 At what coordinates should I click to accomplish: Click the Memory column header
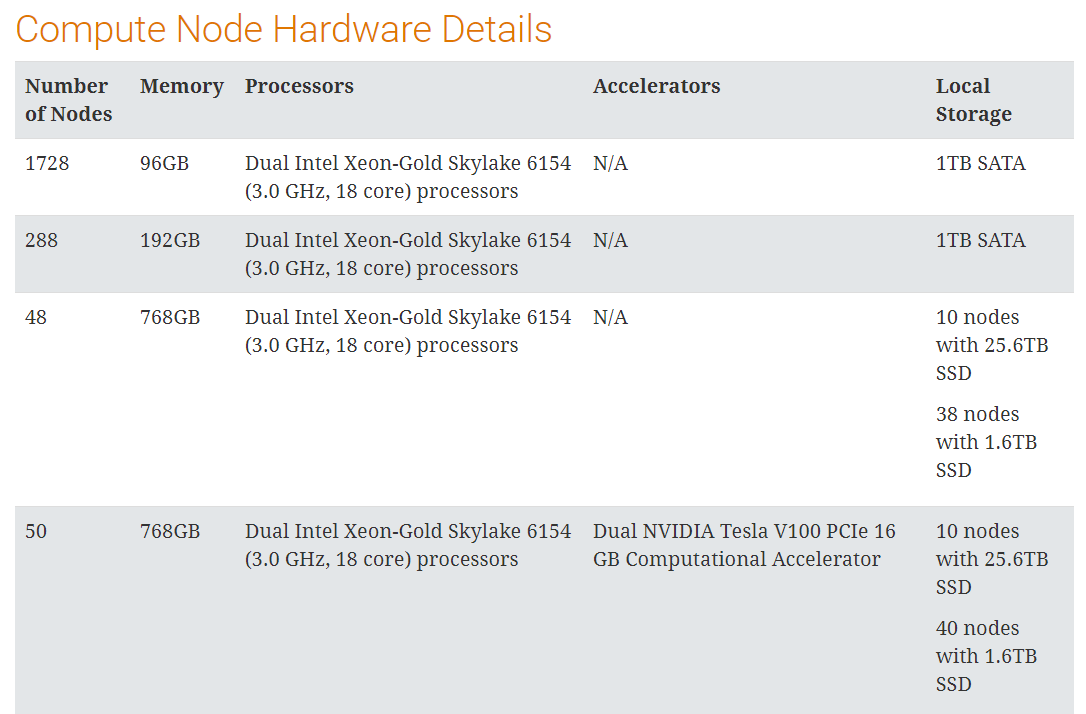click(182, 87)
